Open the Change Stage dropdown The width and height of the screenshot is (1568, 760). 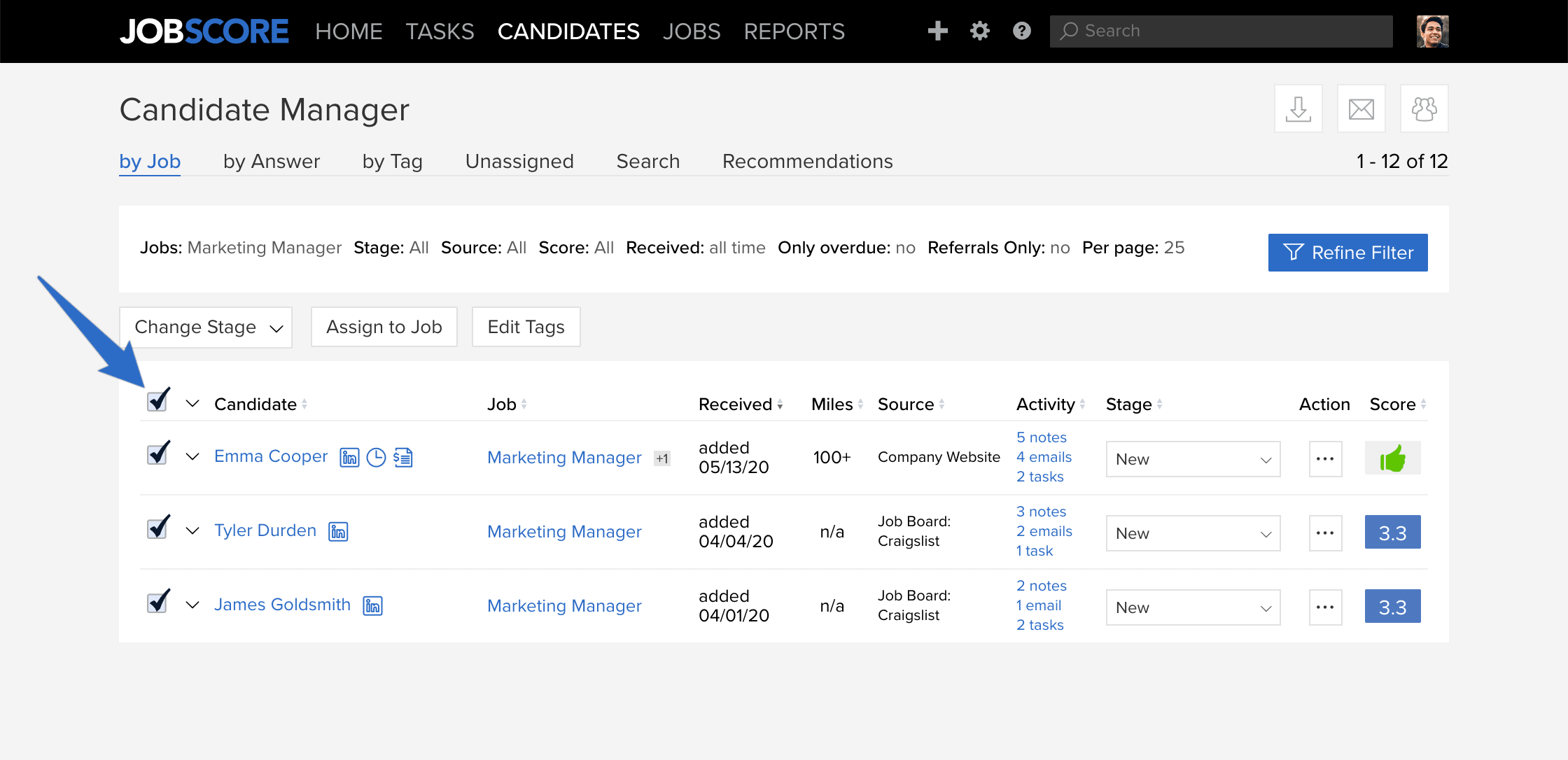point(206,327)
